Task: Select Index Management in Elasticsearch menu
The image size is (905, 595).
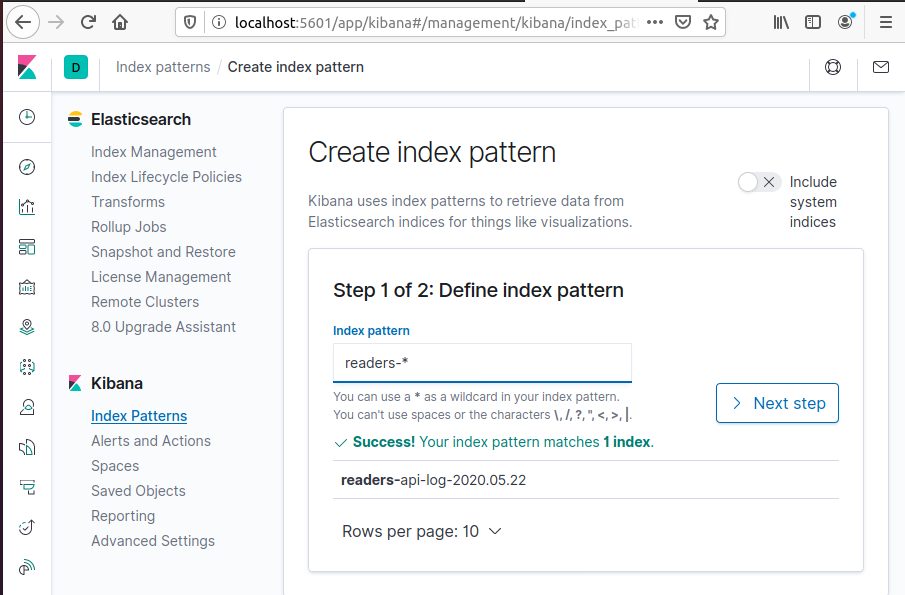Action: pos(153,152)
